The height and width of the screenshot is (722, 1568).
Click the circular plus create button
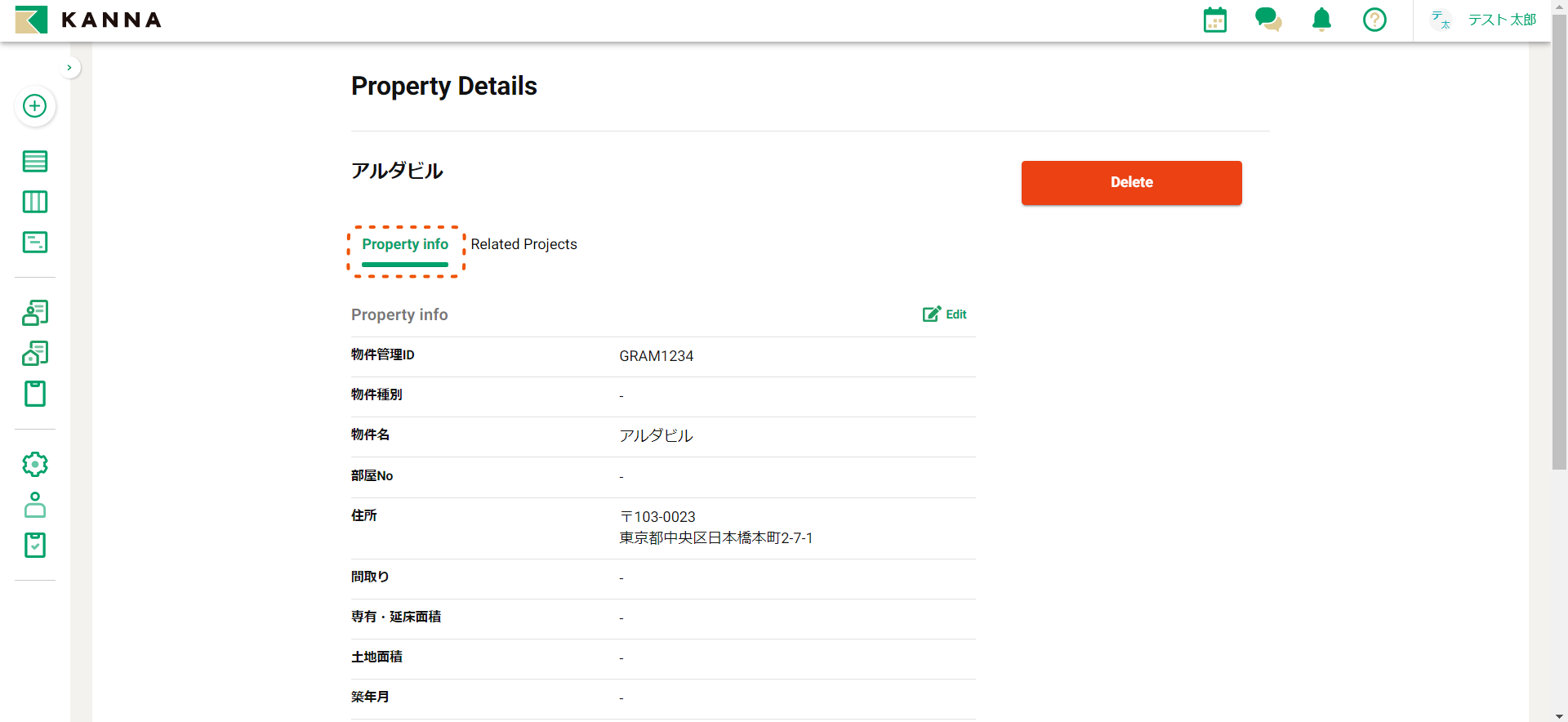tap(34, 106)
